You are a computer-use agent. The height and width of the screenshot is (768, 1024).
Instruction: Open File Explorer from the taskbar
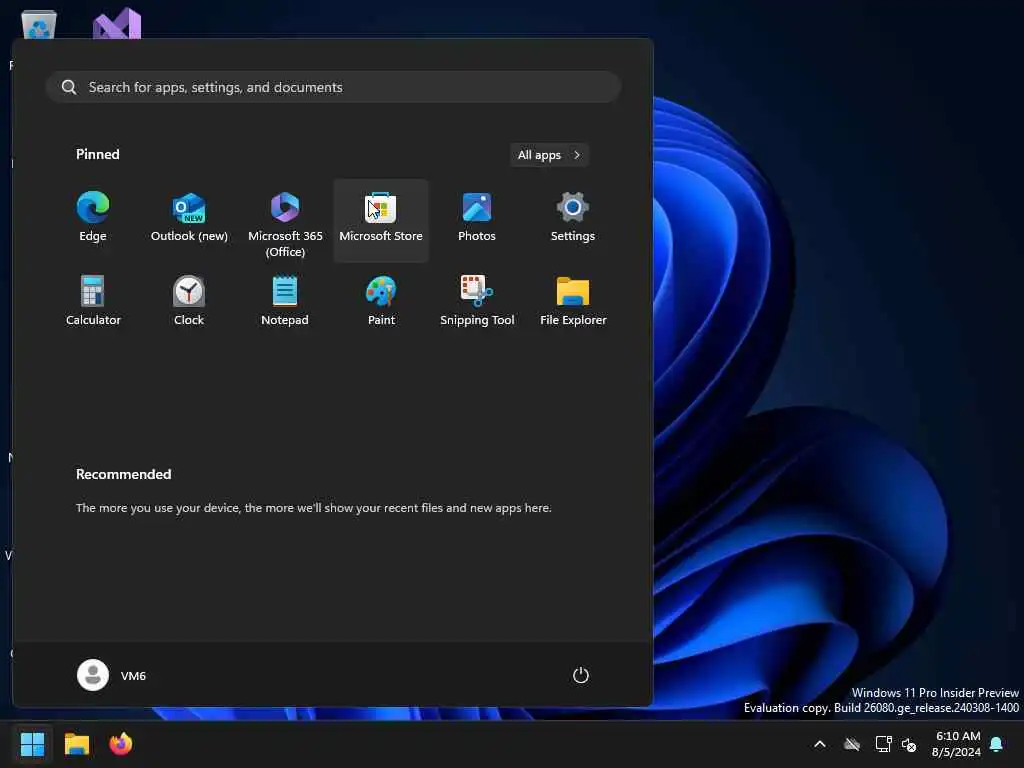pyautogui.click(x=76, y=744)
